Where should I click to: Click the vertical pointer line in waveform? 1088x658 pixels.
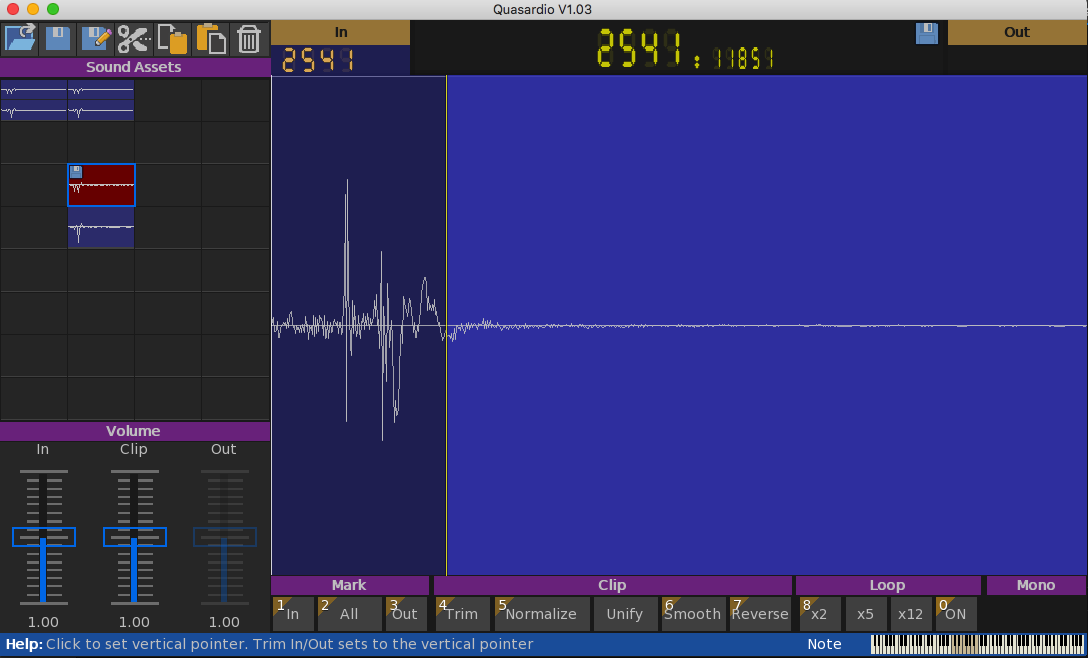pos(447,326)
